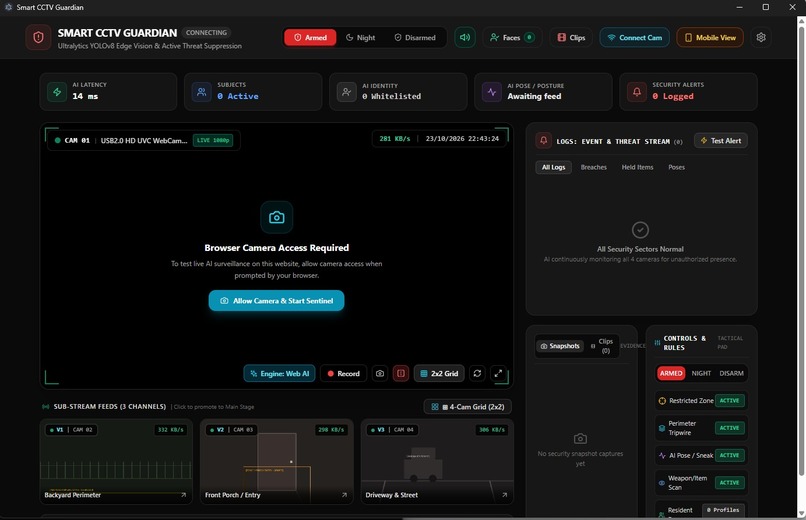Click the Tactical Pad label
The image size is (806, 520).
(730, 343)
